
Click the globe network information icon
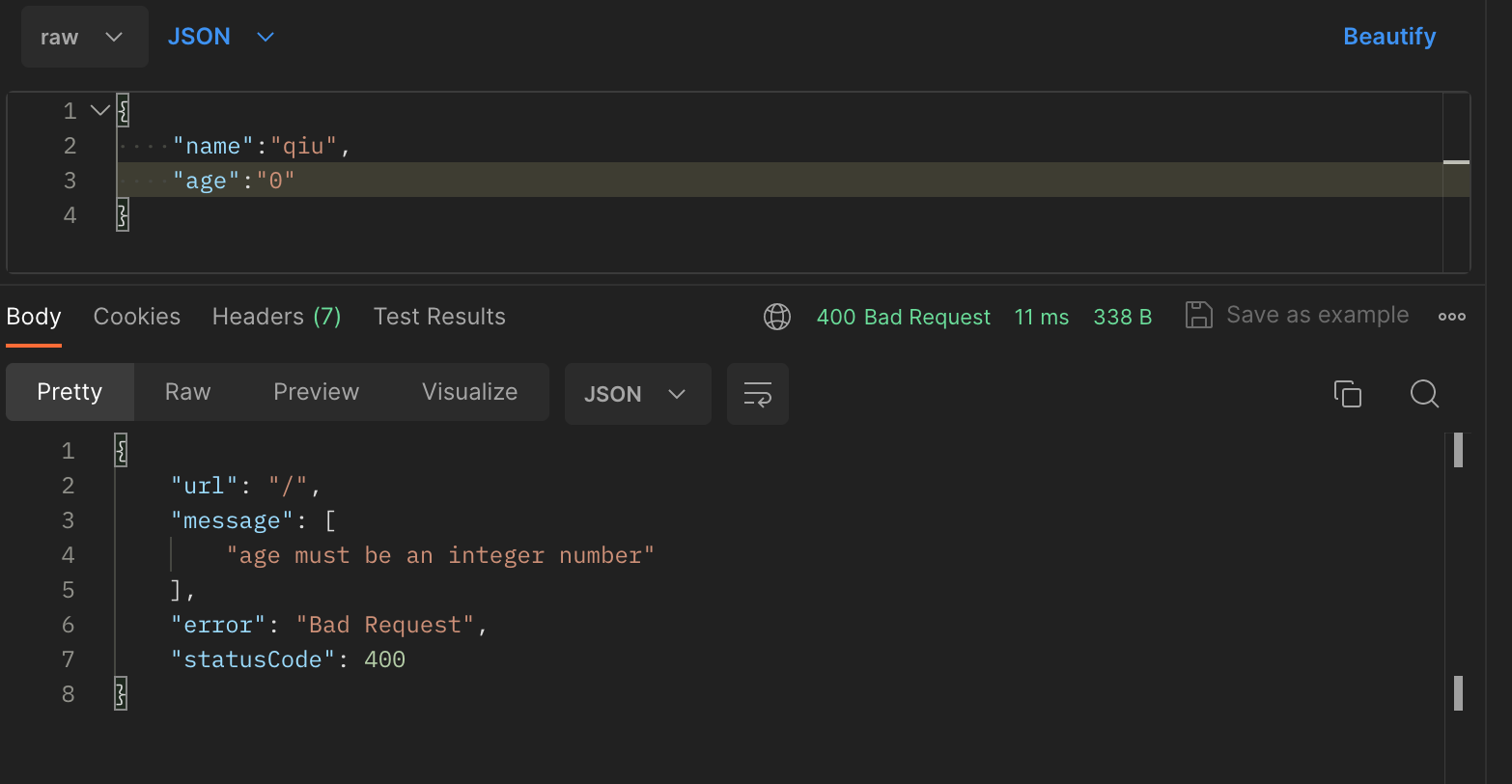(x=777, y=317)
